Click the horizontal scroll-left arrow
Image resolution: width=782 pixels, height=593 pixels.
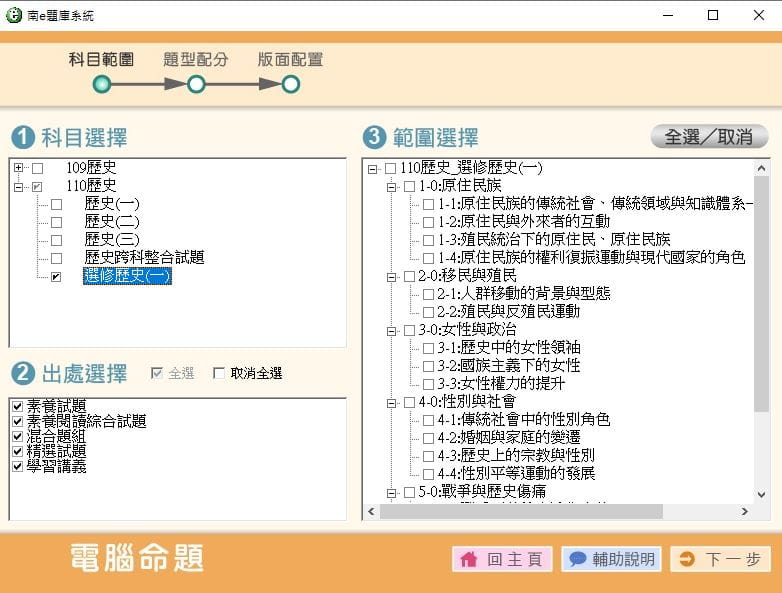tap(371, 512)
